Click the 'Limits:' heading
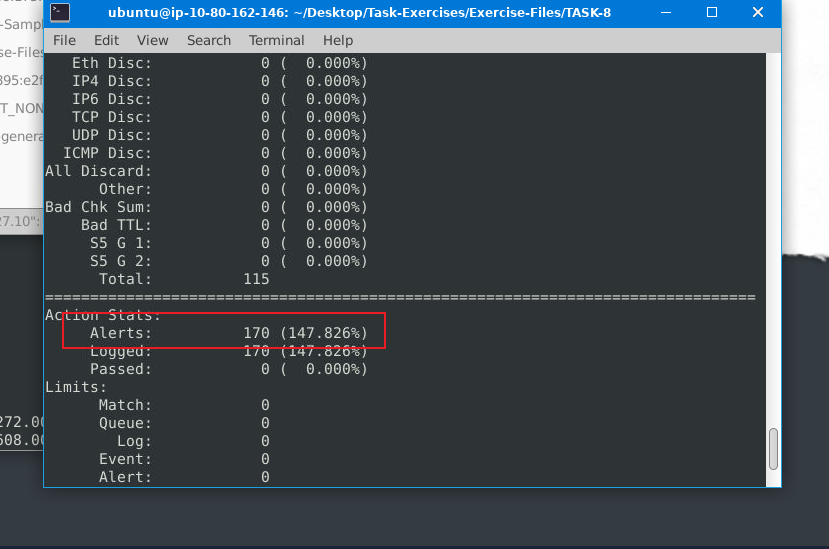 76,387
